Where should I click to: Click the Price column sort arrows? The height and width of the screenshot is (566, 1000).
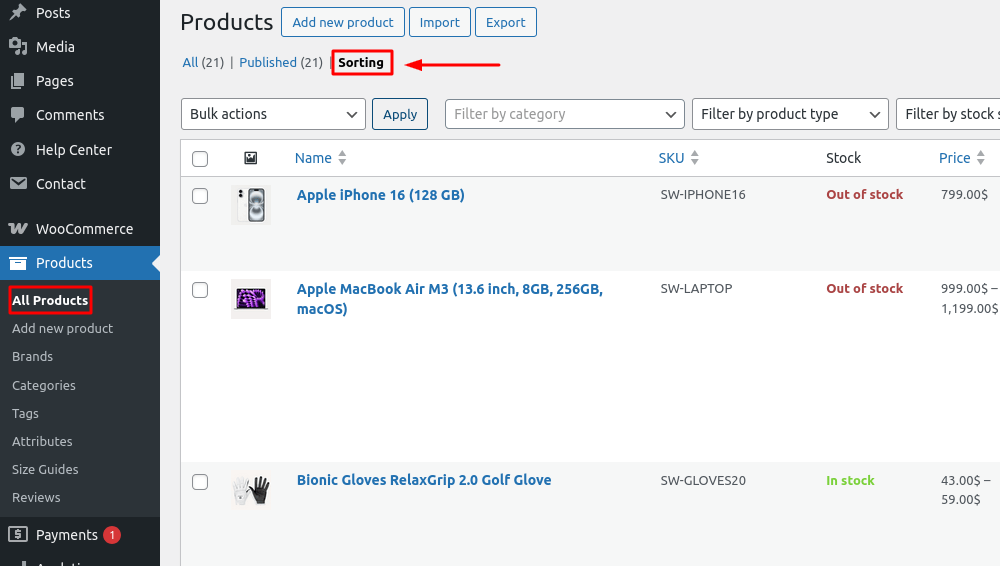click(981, 158)
